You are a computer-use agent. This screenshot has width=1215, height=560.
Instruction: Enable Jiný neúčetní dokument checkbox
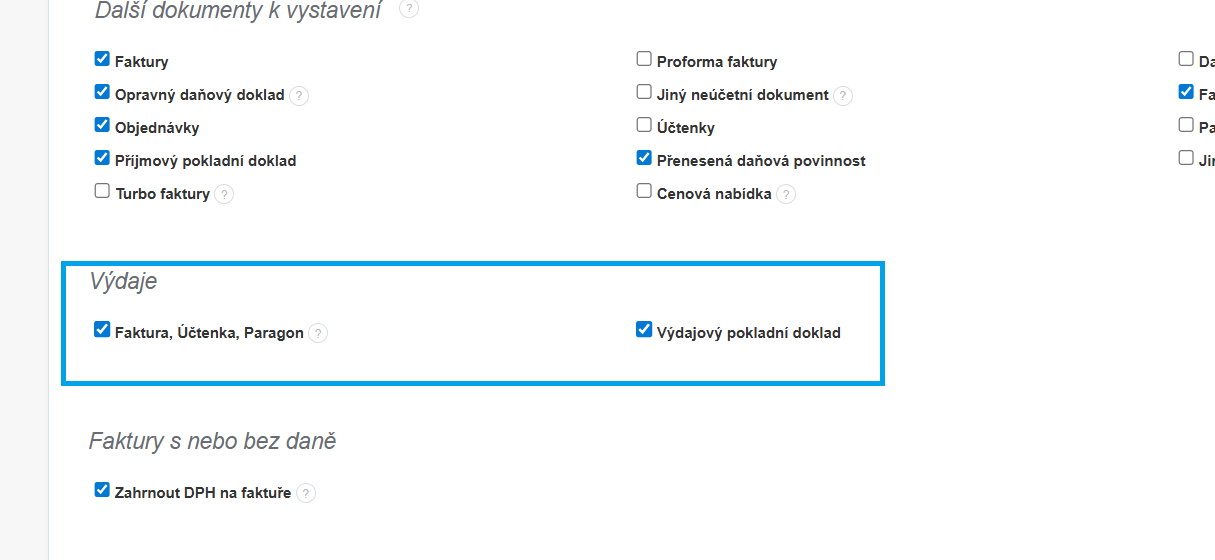[x=644, y=92]
